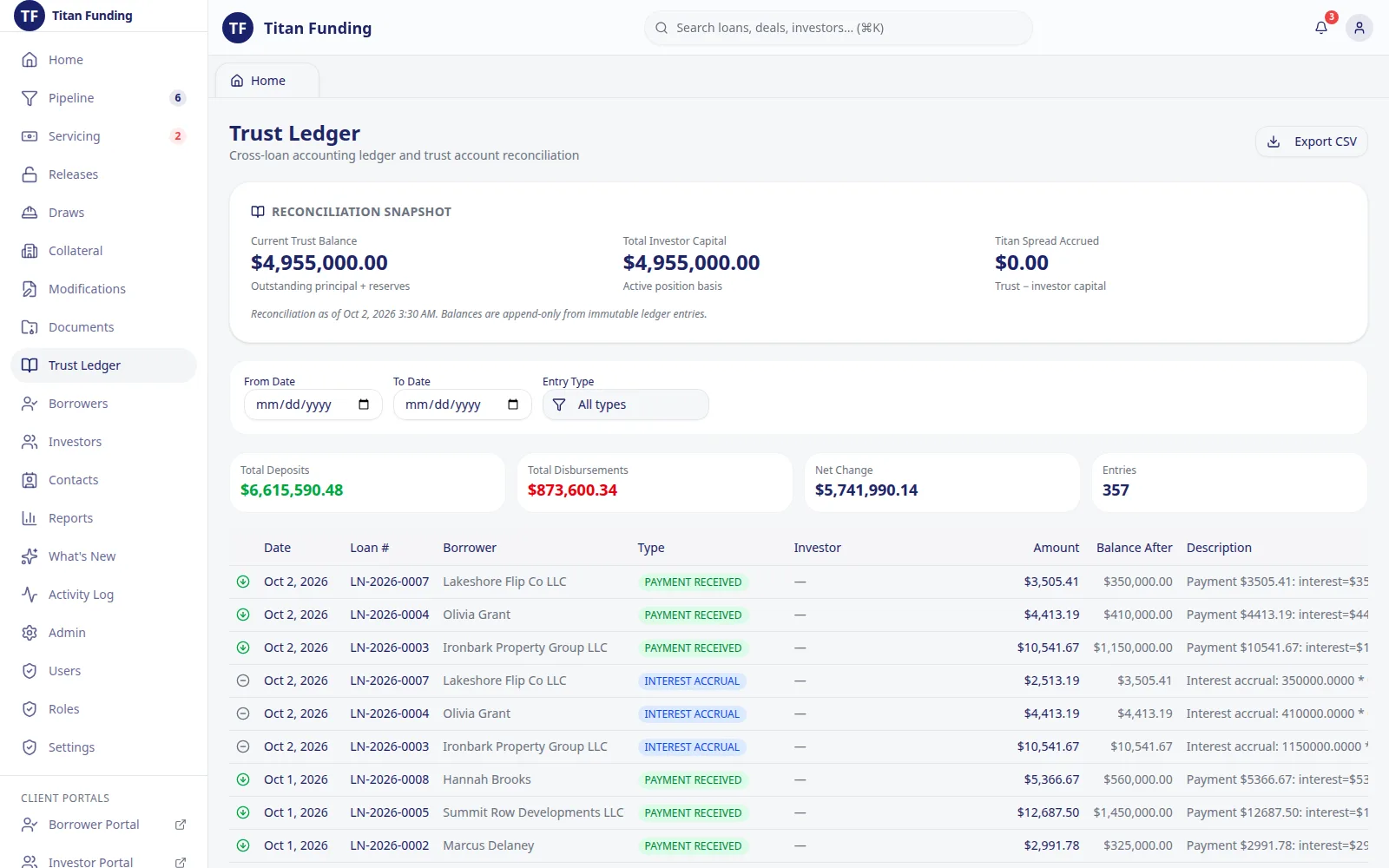The image size is (1389, 868).
Task: Click the Investors people icon
Action: tap(30, 442)
